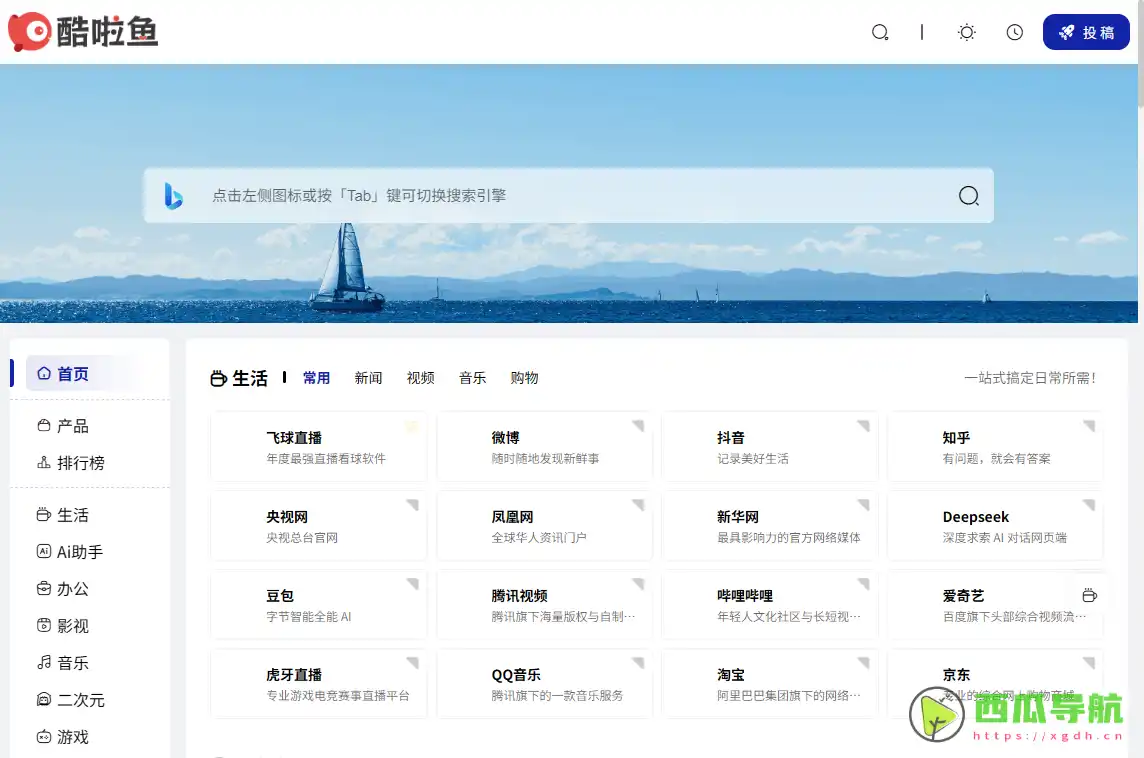
Task: Click the 京东 card corner arrow
Action: tap(1090, 662)
